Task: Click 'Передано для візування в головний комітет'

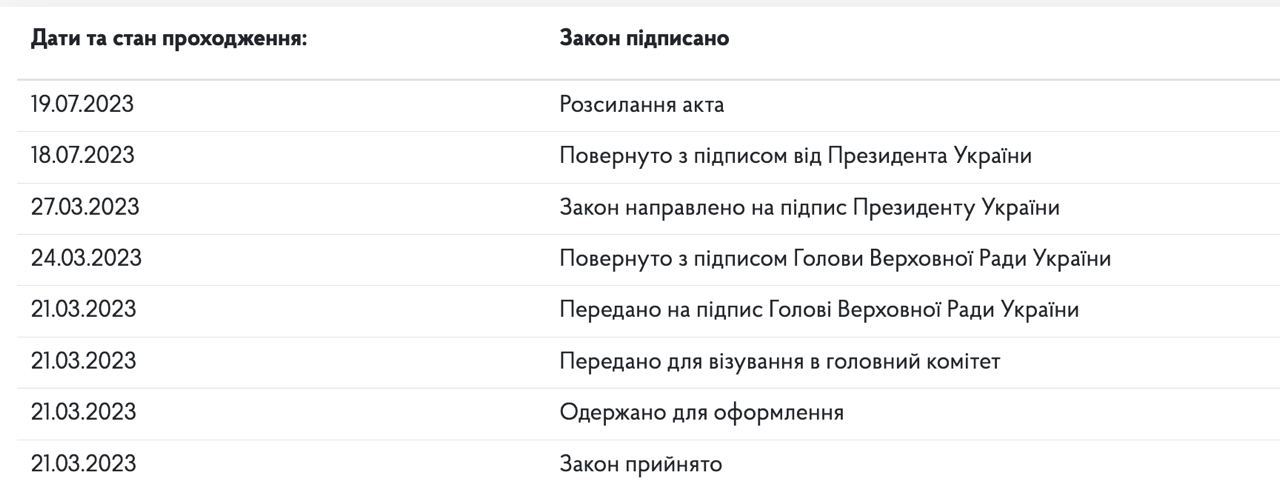Action: 780,361
